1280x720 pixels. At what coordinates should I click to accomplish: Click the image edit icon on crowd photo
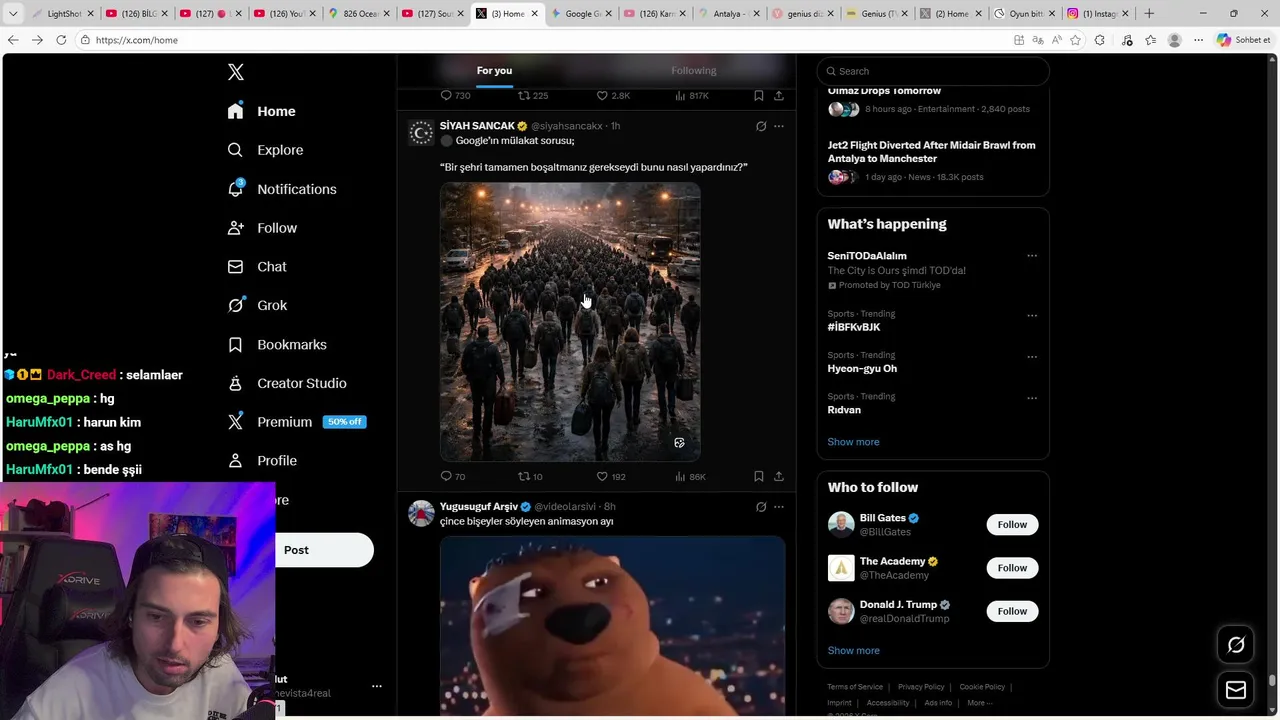[679, 442]
